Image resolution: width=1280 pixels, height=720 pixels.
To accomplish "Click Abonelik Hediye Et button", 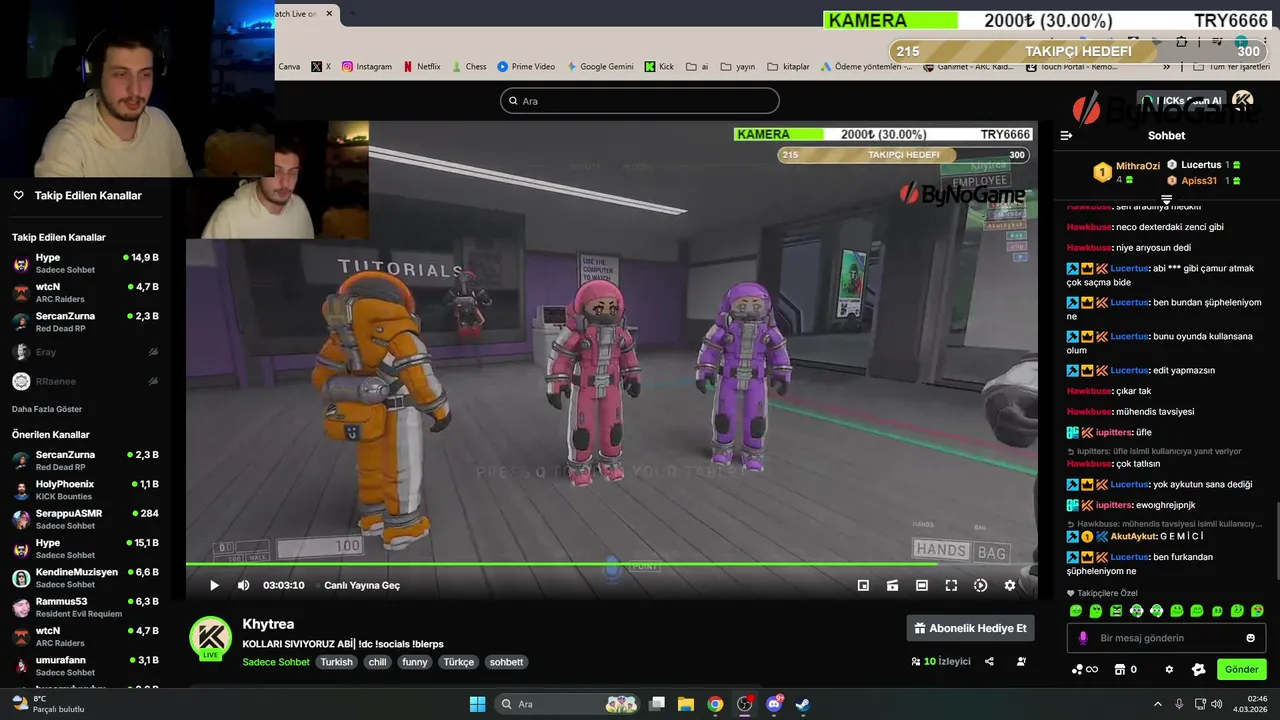I will 970,628.
